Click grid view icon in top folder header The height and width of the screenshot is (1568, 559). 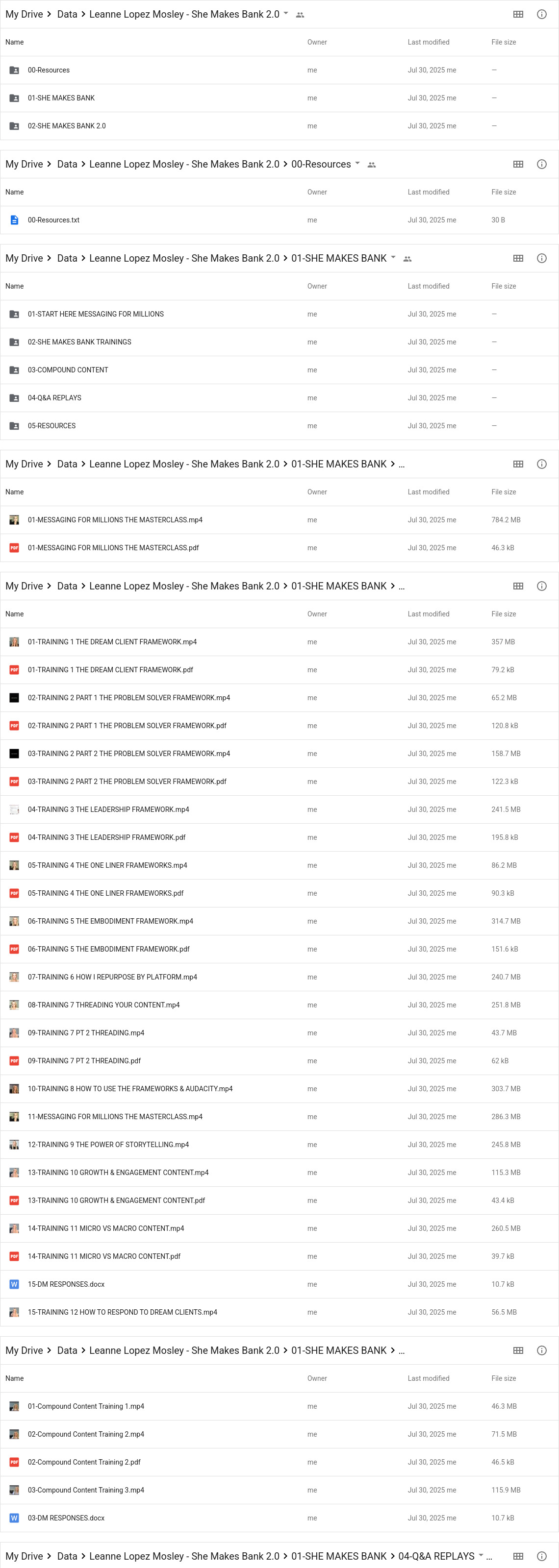pos(518,14)
